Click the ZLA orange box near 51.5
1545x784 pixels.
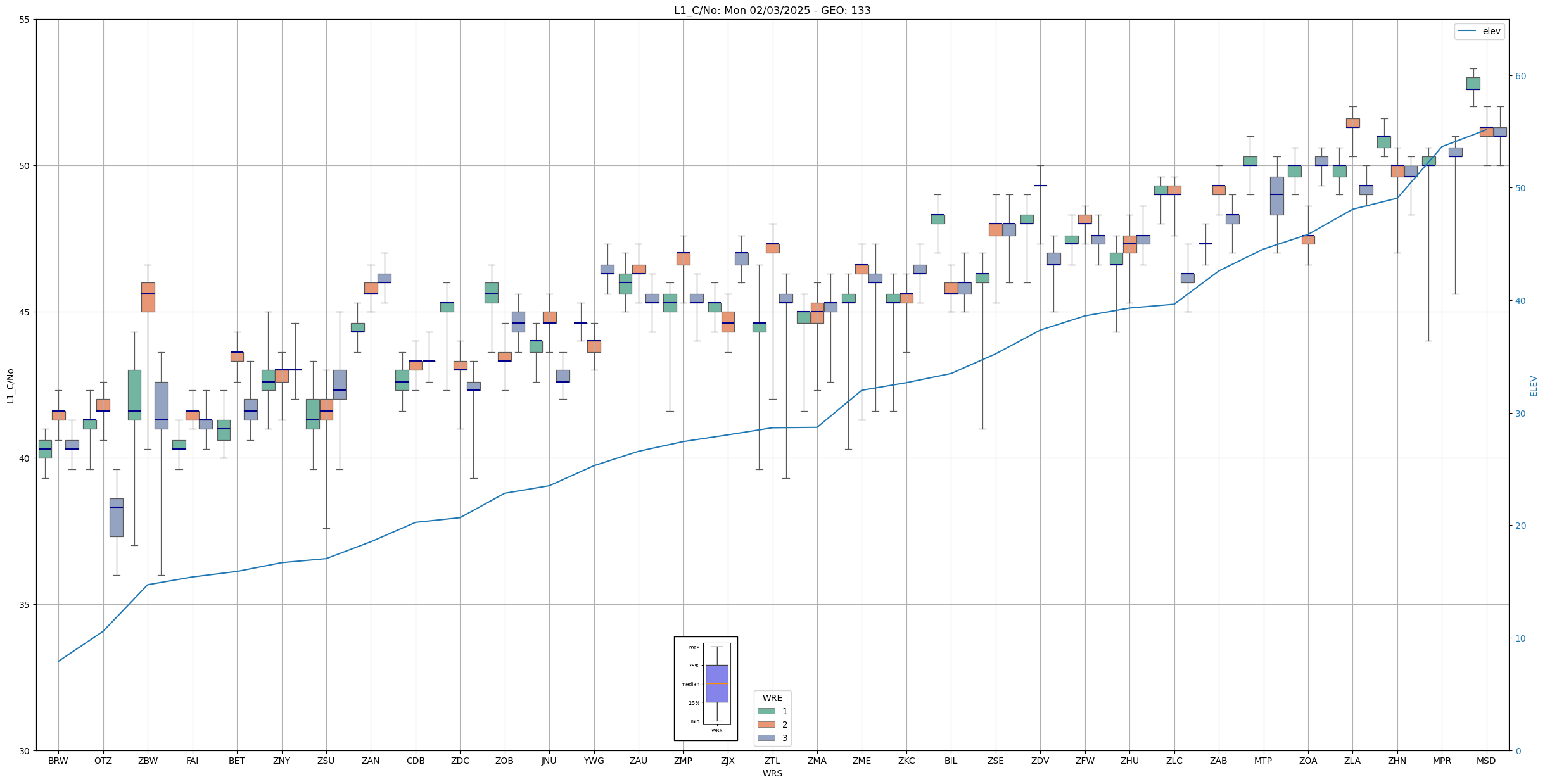[1352, 123]
